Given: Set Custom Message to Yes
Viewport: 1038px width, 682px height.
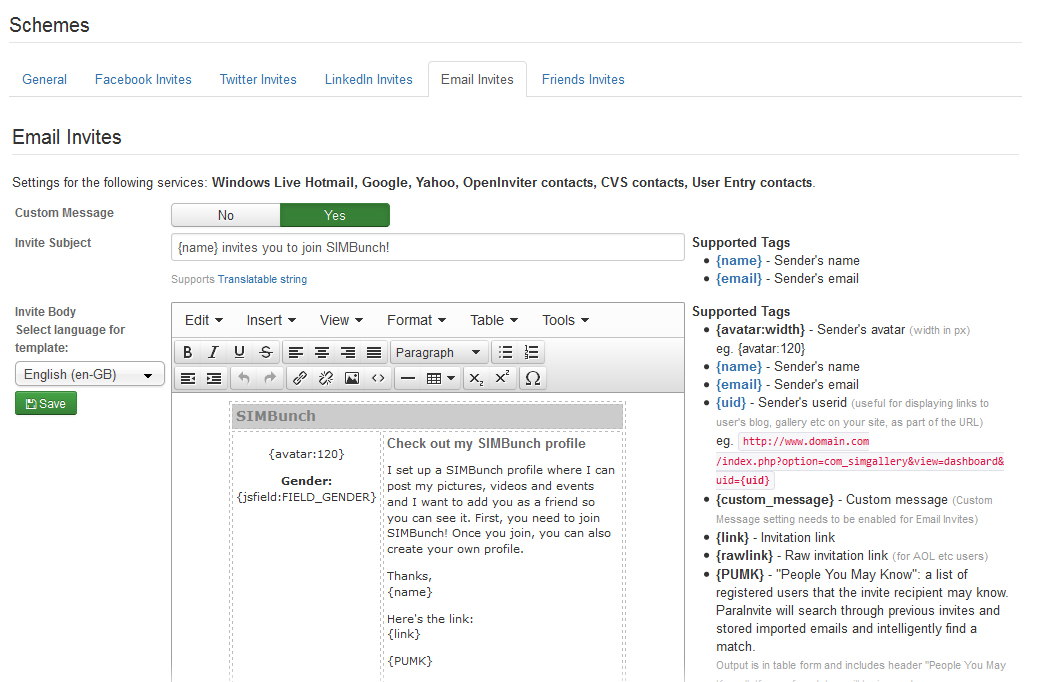Looking at the screenshot, I should 335,215.
